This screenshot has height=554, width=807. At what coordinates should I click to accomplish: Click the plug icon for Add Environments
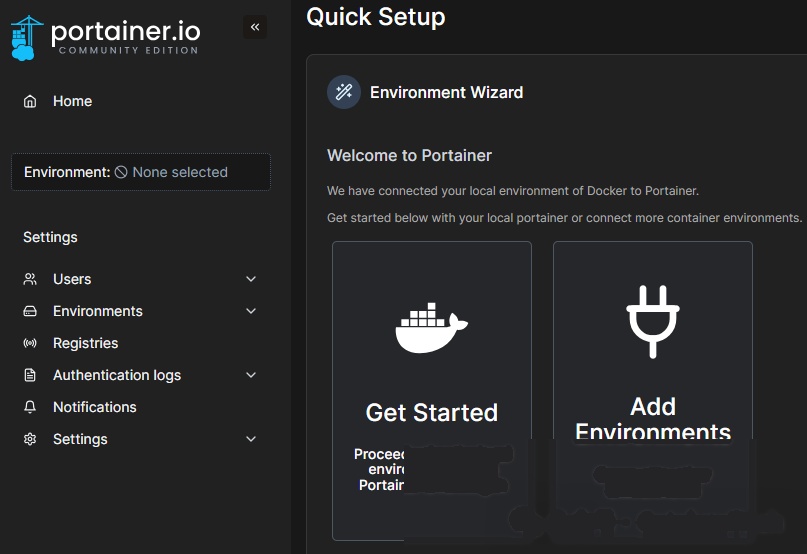tap(653, 322)
